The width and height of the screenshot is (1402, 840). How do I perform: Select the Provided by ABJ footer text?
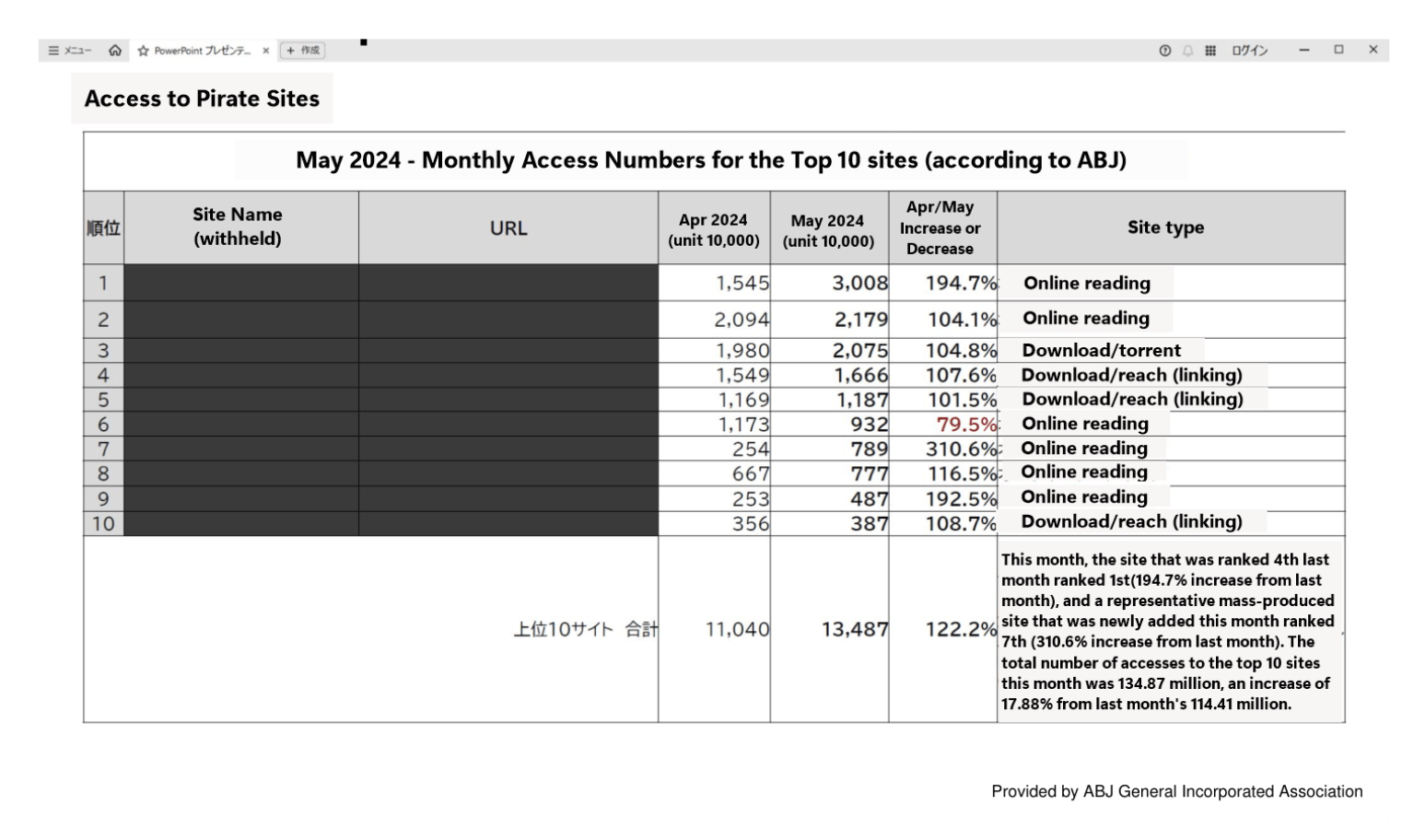point(1176,791)
